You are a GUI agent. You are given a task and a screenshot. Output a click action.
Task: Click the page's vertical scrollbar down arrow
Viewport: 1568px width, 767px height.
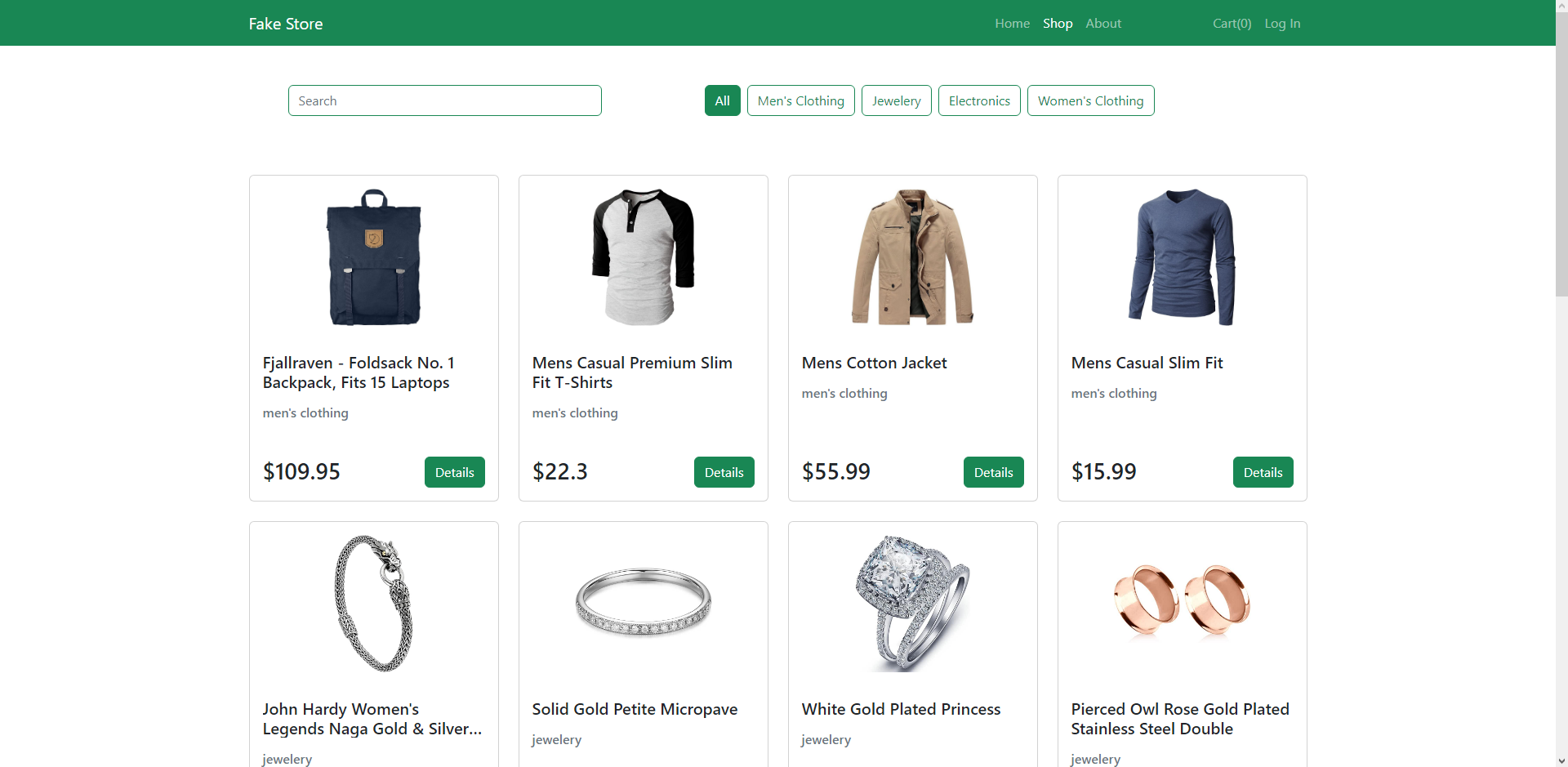(1561, 760)
